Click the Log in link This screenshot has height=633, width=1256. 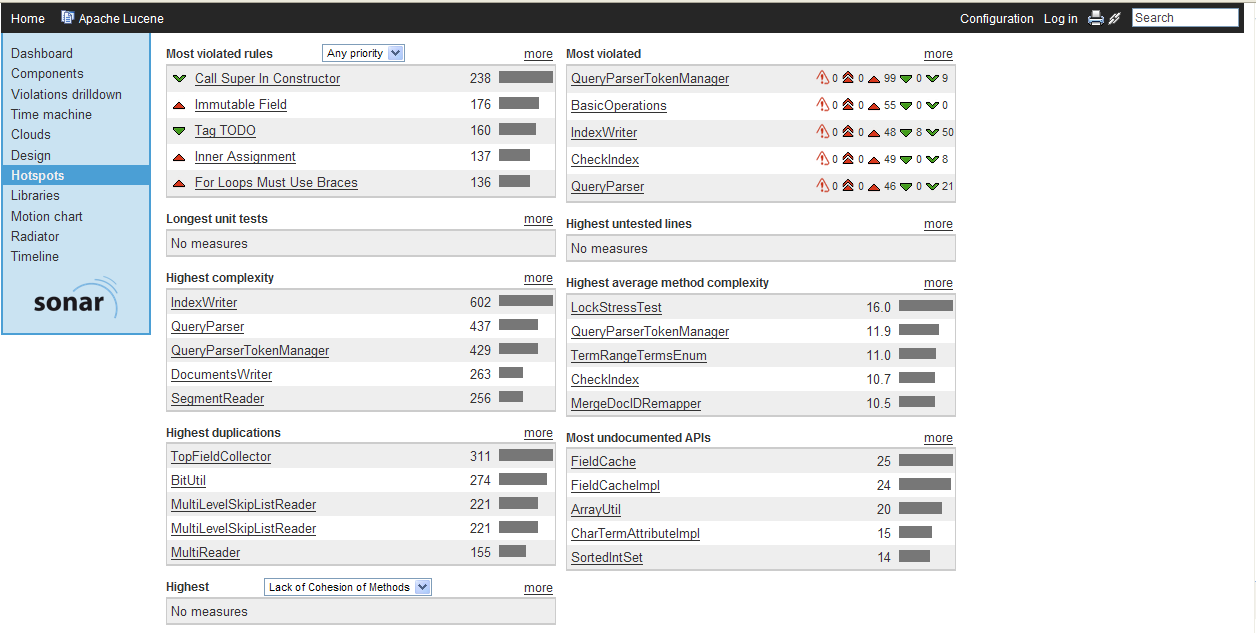click(1060, 19)
